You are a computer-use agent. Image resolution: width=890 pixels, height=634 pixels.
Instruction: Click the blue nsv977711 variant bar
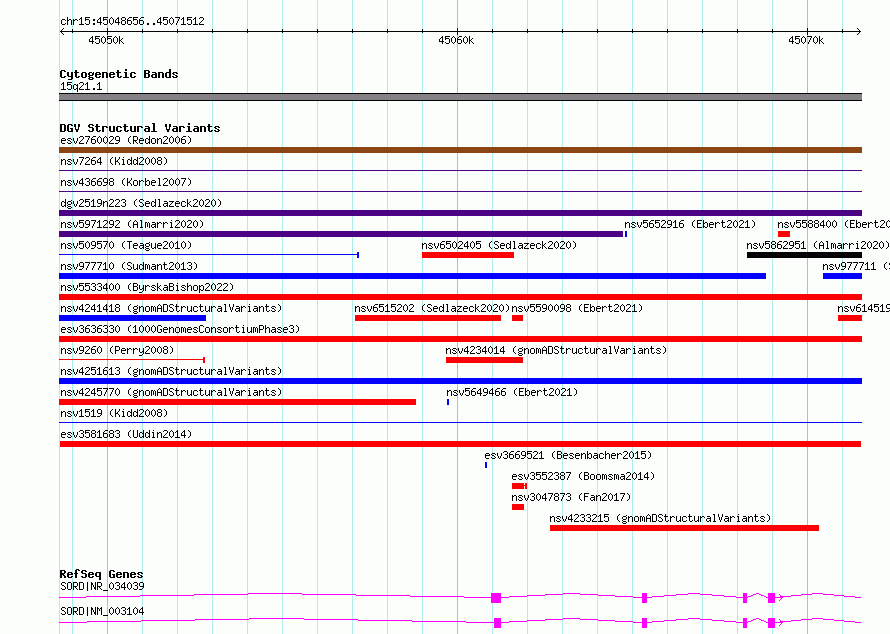[842, 276]
